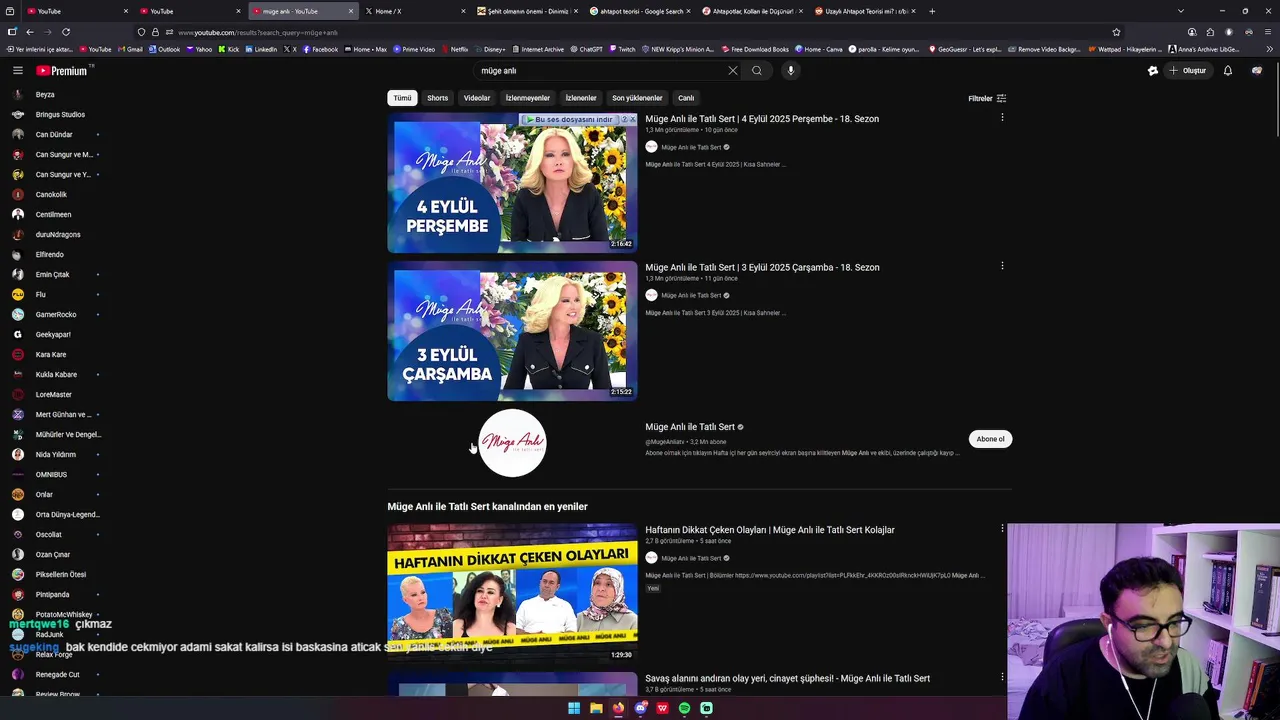Select the İzlenenler filter chip

pos(581,98)
